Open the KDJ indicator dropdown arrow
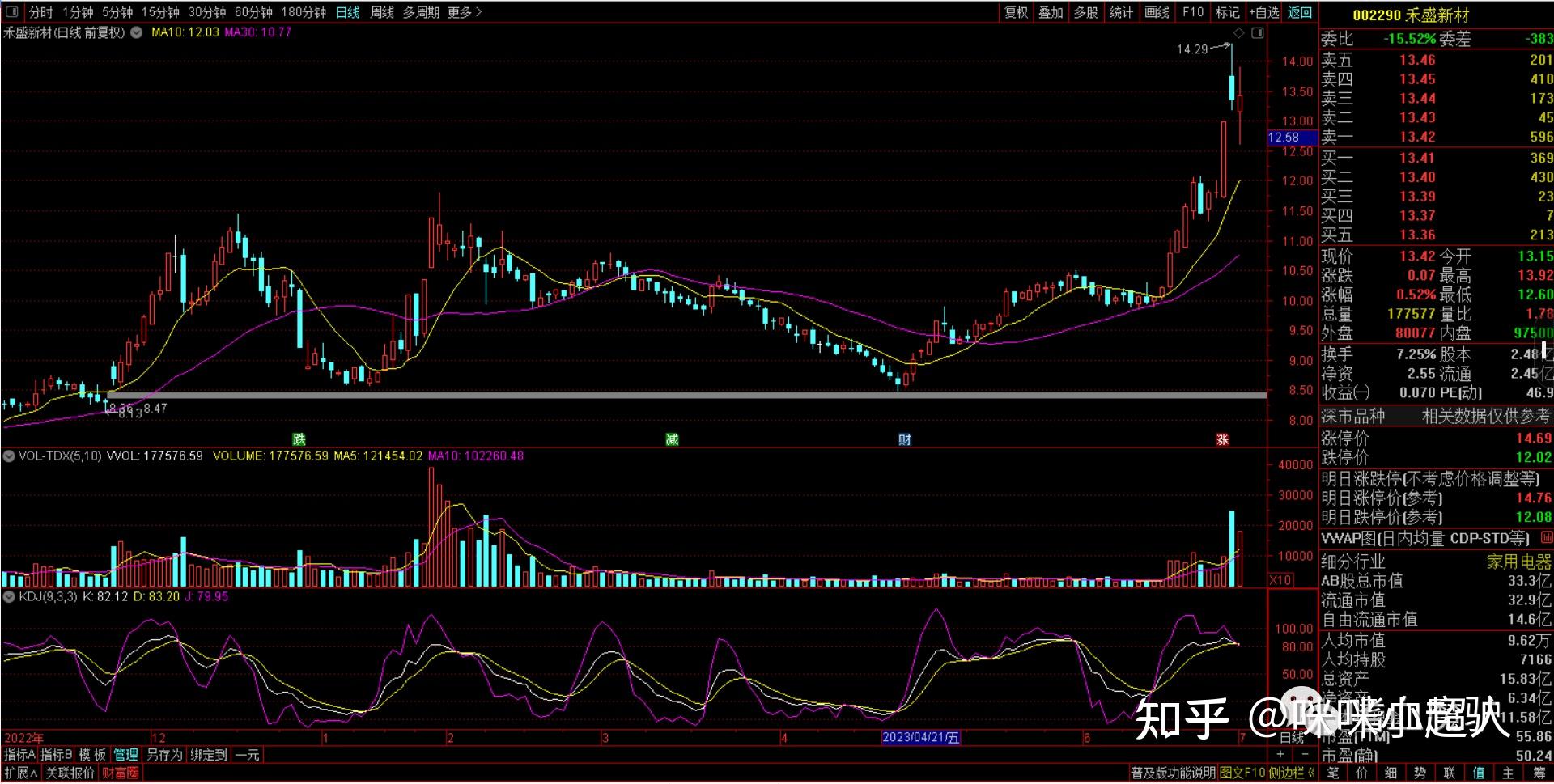 point(9,597)
